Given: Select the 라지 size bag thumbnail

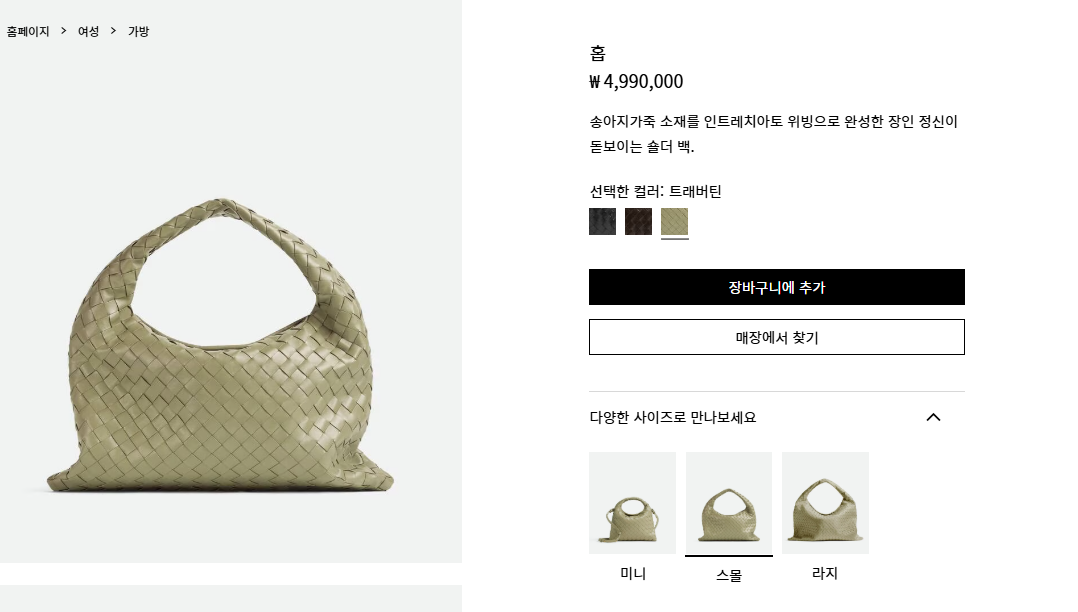Looking at the screenshot, I should pyautogui.click(x=825, y=503).
